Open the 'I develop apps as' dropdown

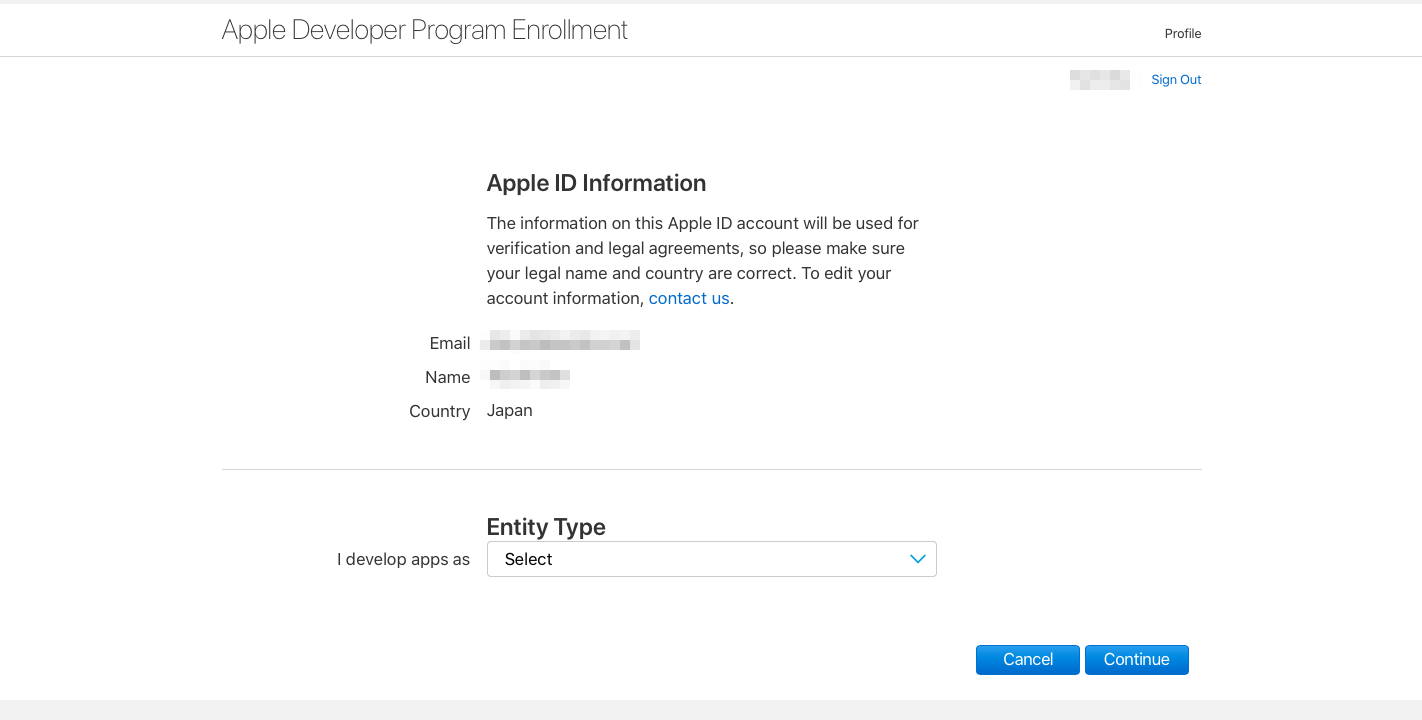(x=711, y=559)
